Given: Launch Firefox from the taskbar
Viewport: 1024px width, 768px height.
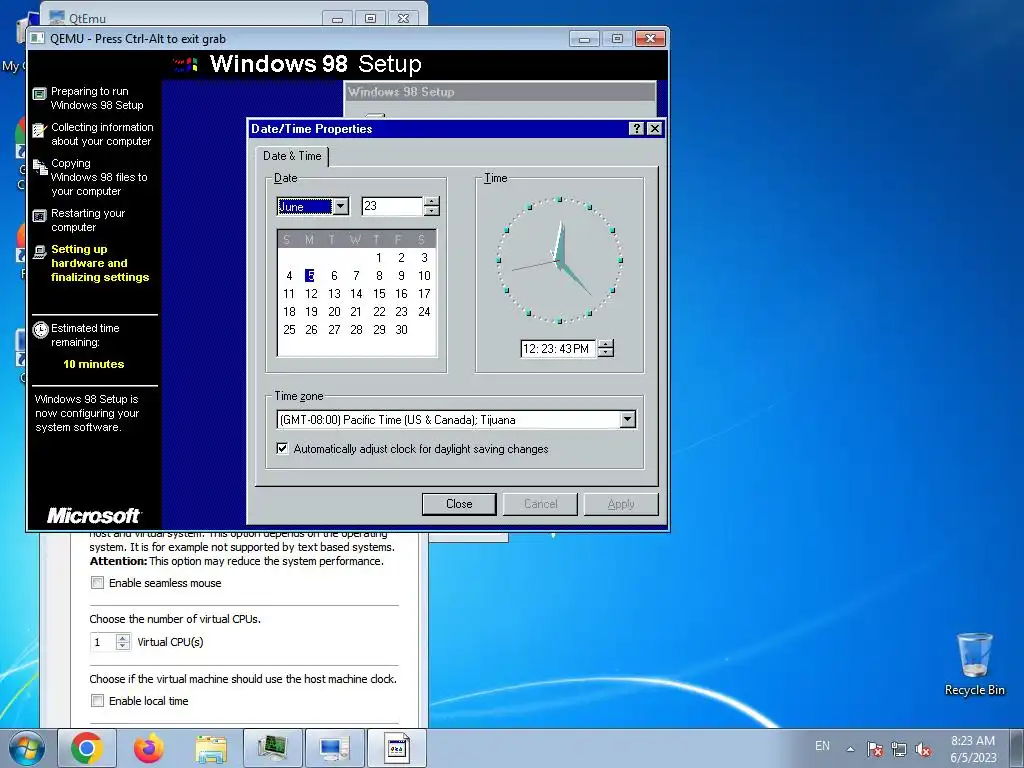Looking at the screenshot, I should click(148, 748).
